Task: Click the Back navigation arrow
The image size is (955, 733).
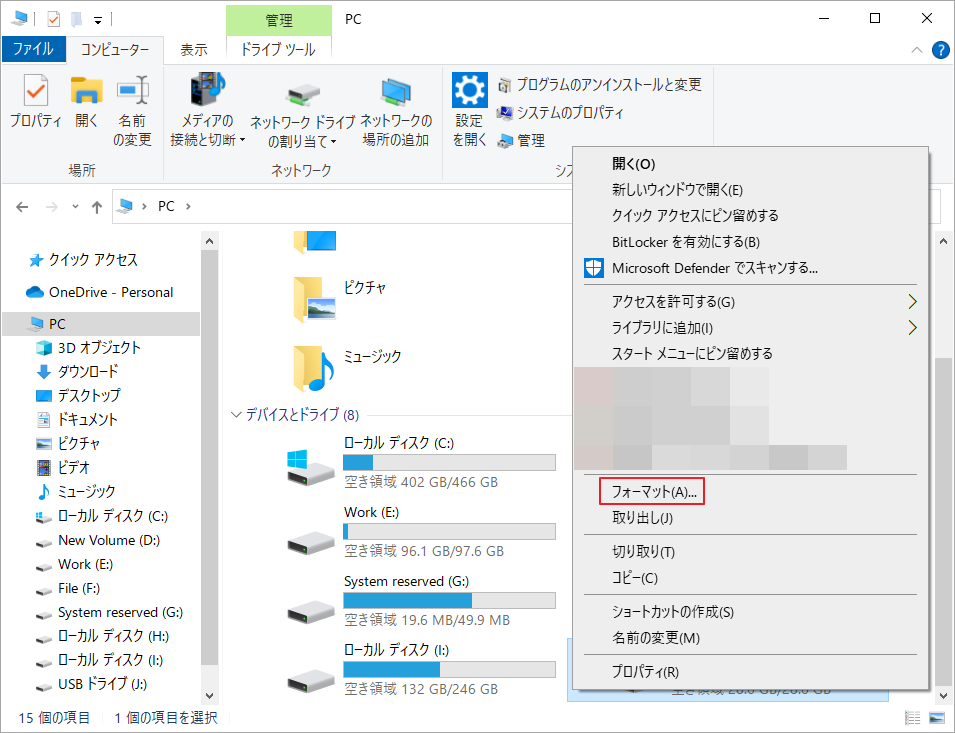Action: (x=23, y=207)
